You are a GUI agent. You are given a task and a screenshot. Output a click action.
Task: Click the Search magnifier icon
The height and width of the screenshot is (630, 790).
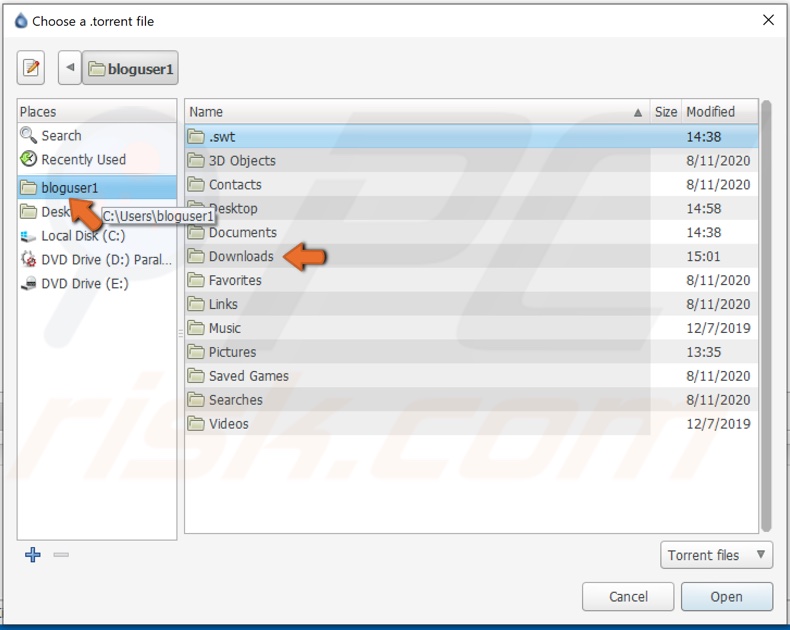pos(28,135)
